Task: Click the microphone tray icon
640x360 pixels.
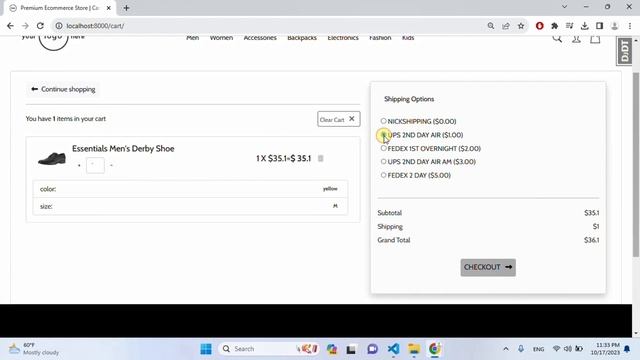Action: tap(521, 349)
